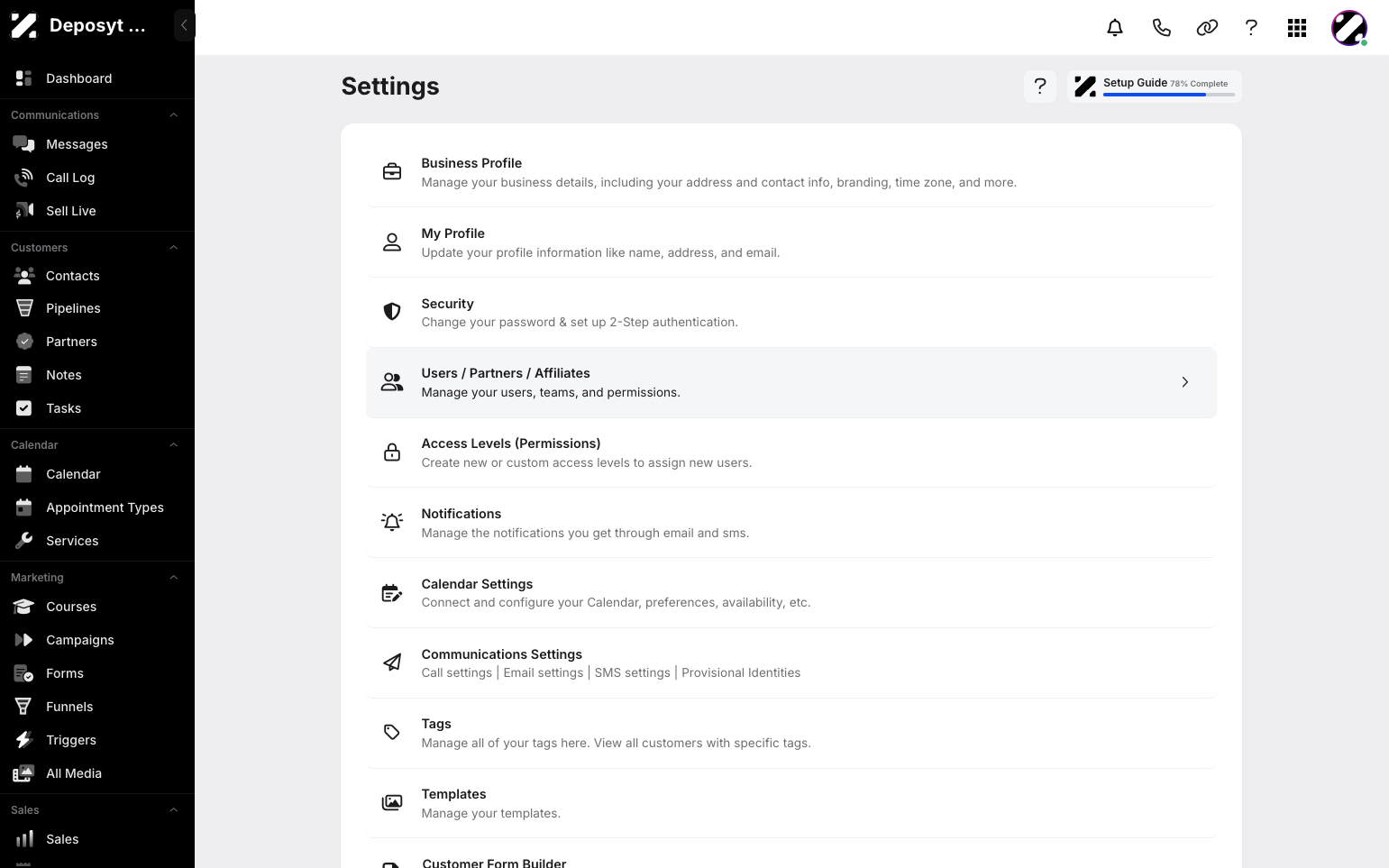The width and height of the screenshot is (1389, 868).
Task: Click the Tasks checkbox icon in sidebar
Action: [24, 408]
